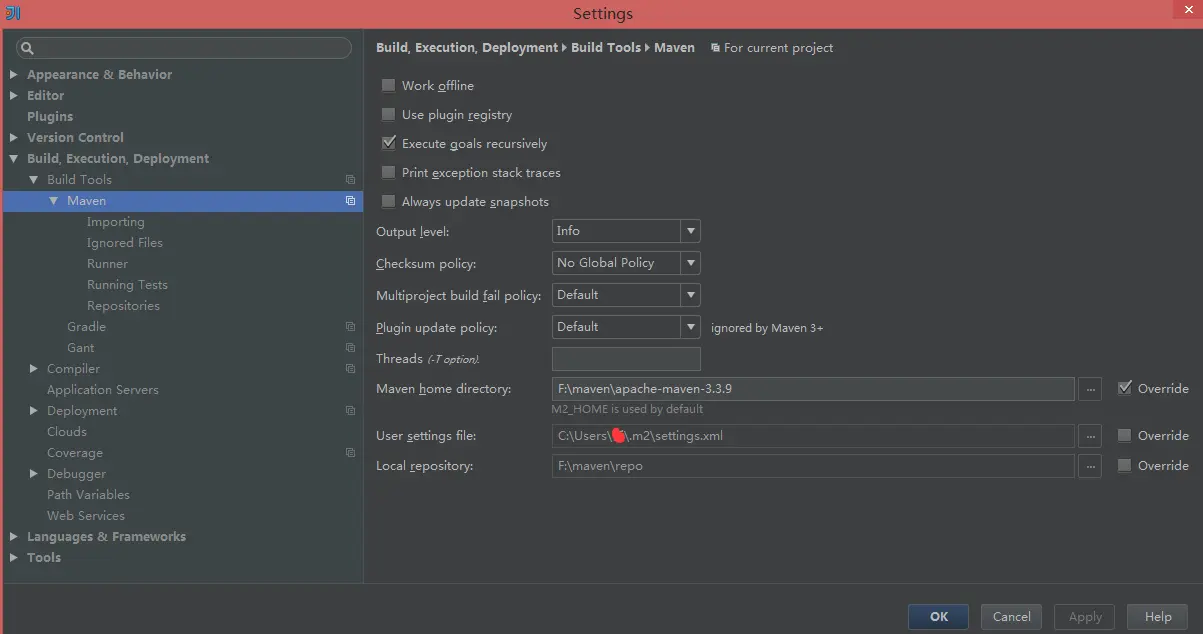Click the project-level icon on Maven row
Viewport: 1203px width, 634px height.
350,201
